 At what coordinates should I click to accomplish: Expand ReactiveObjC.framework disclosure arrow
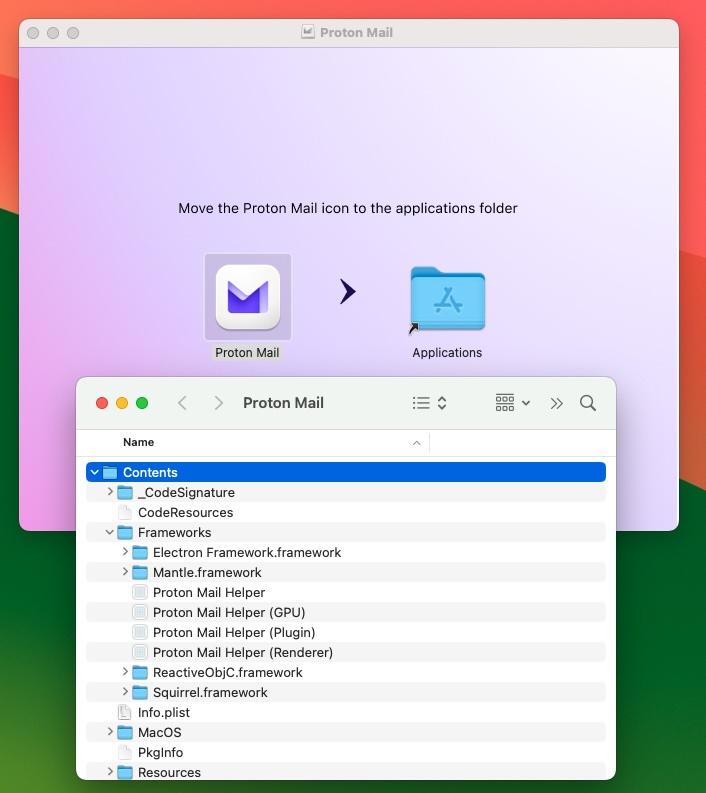125,672
